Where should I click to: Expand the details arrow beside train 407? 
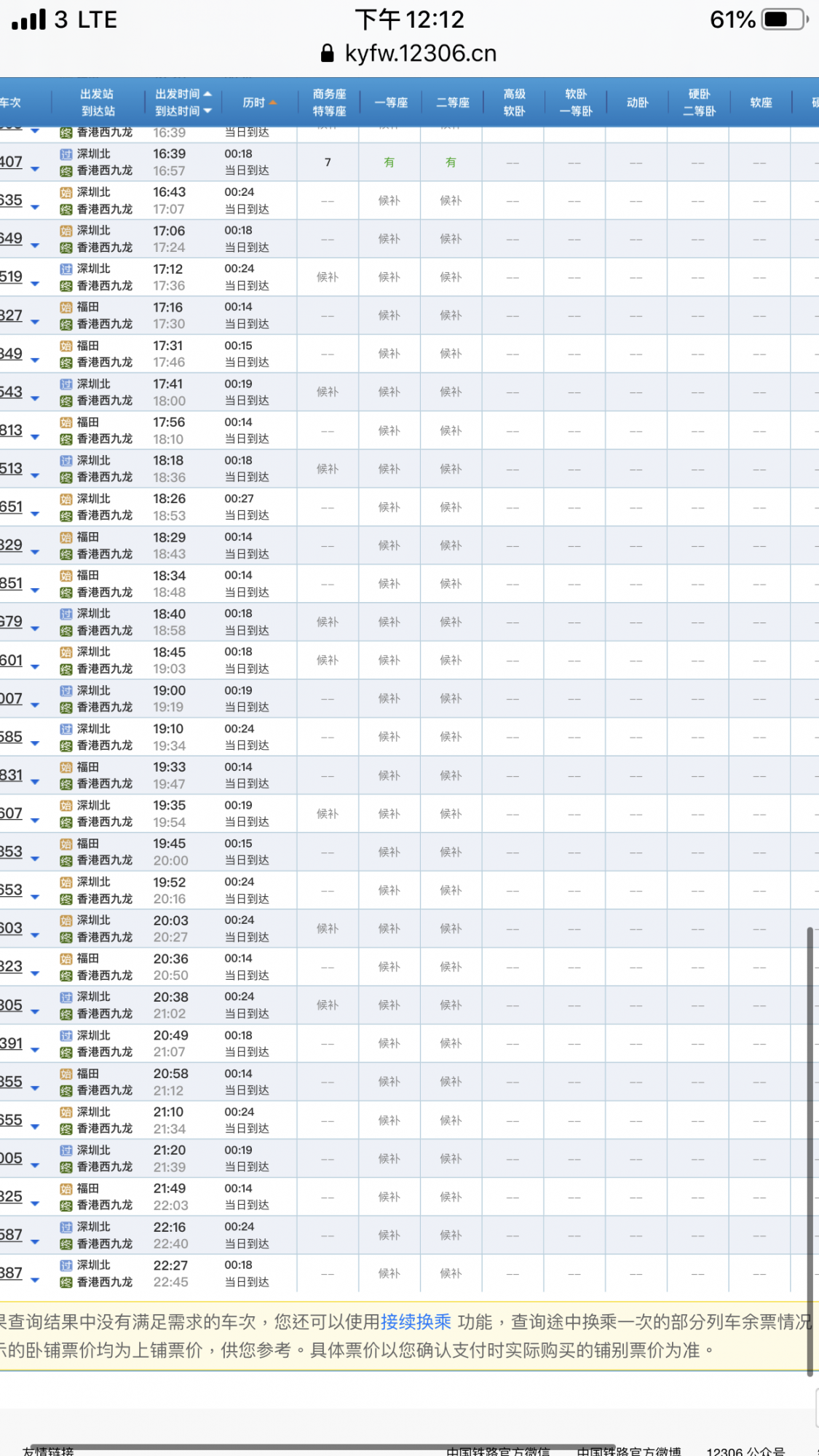click(35, 170)
